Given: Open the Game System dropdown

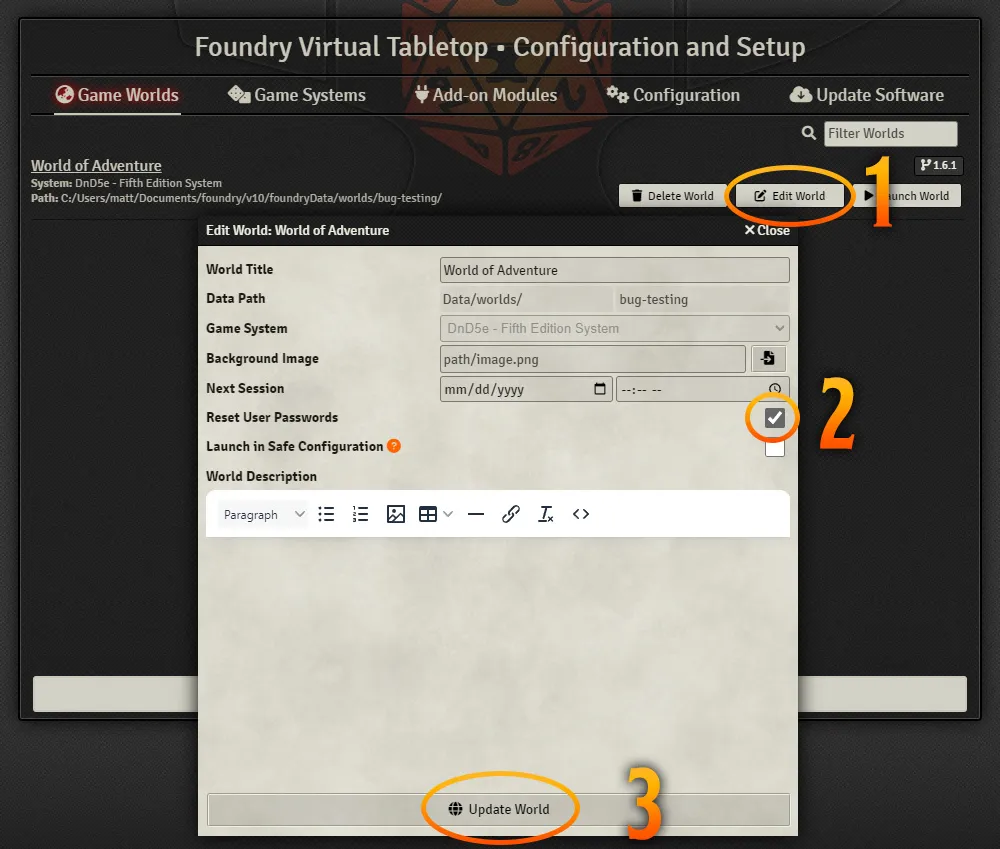Looking at the screenshot, I should click(614, 329).
